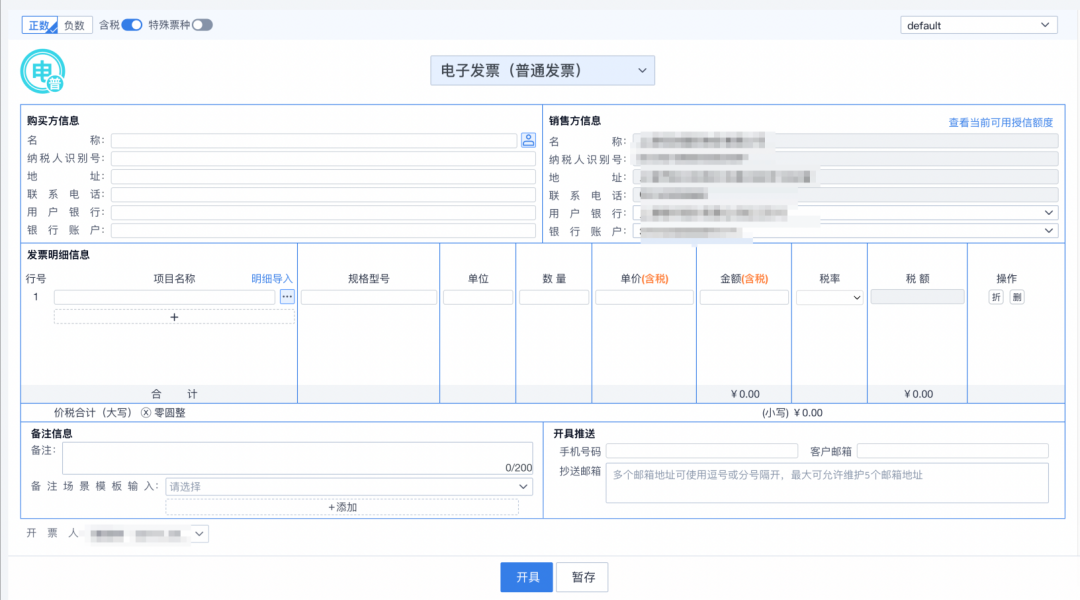Click the 0/200 remark character counter

[519, 468]
